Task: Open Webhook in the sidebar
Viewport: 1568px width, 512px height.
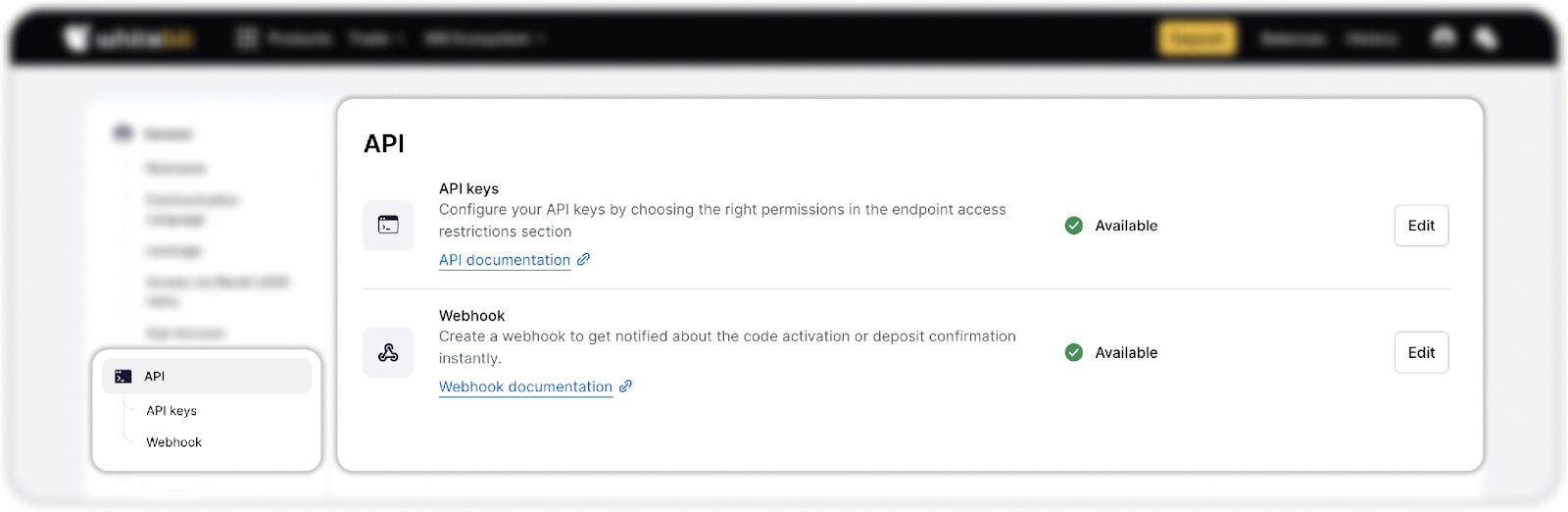Action: point(174,442)
